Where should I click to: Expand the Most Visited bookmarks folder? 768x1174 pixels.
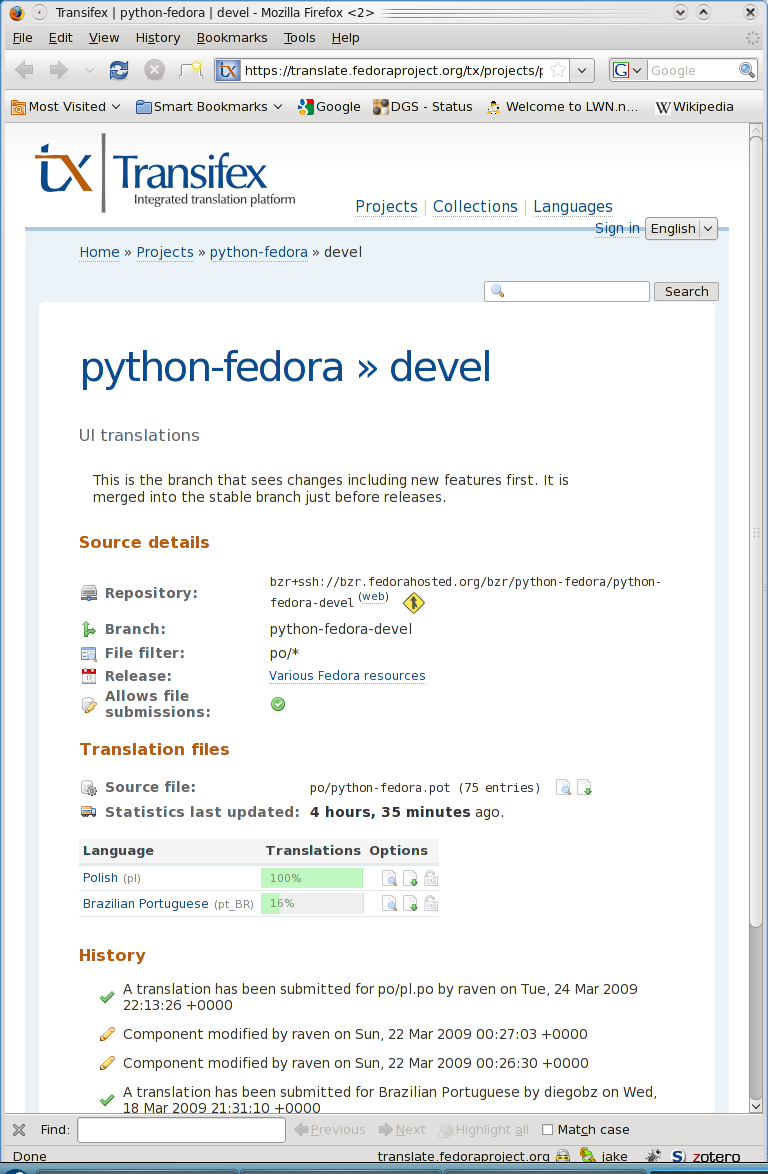point(66,107)
